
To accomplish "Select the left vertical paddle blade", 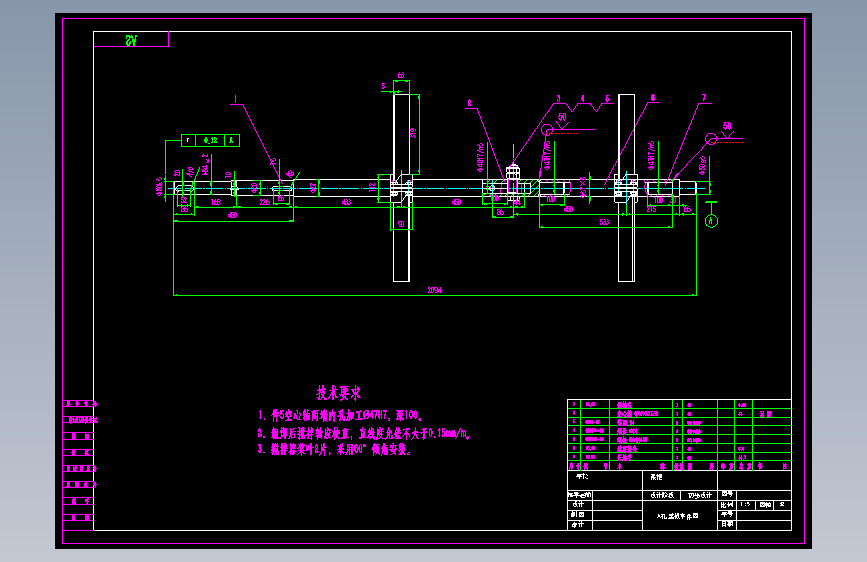I will (x=401, y=188).
